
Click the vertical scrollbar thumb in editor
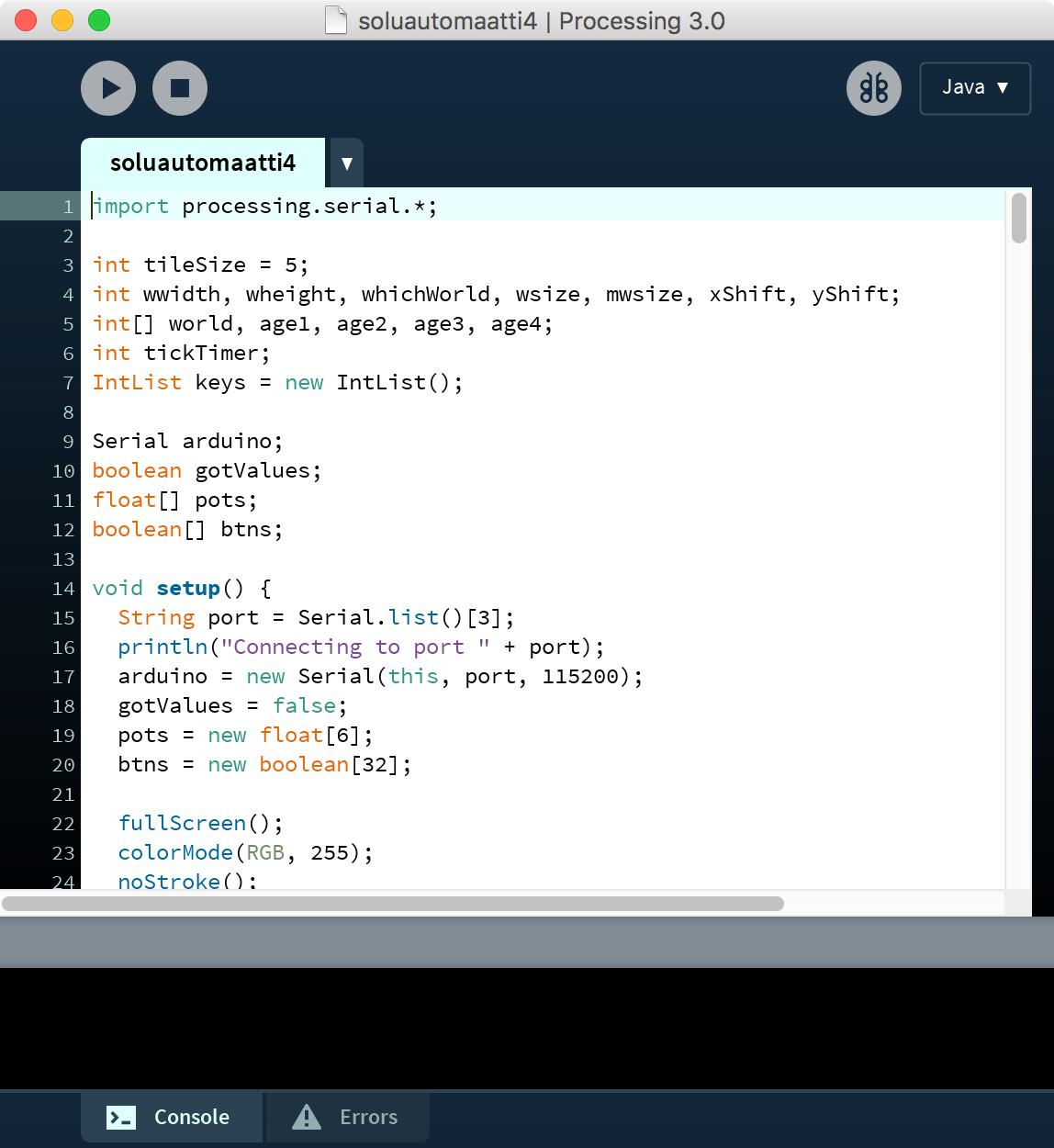pyautogui.click(x=1019, y=218)
